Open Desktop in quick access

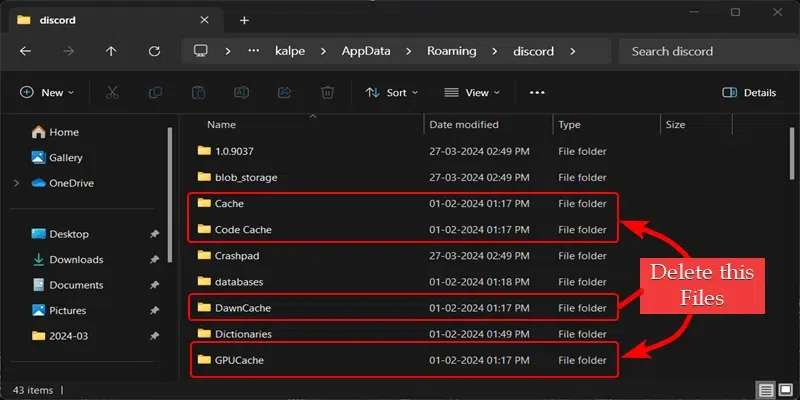coord(60,234)
